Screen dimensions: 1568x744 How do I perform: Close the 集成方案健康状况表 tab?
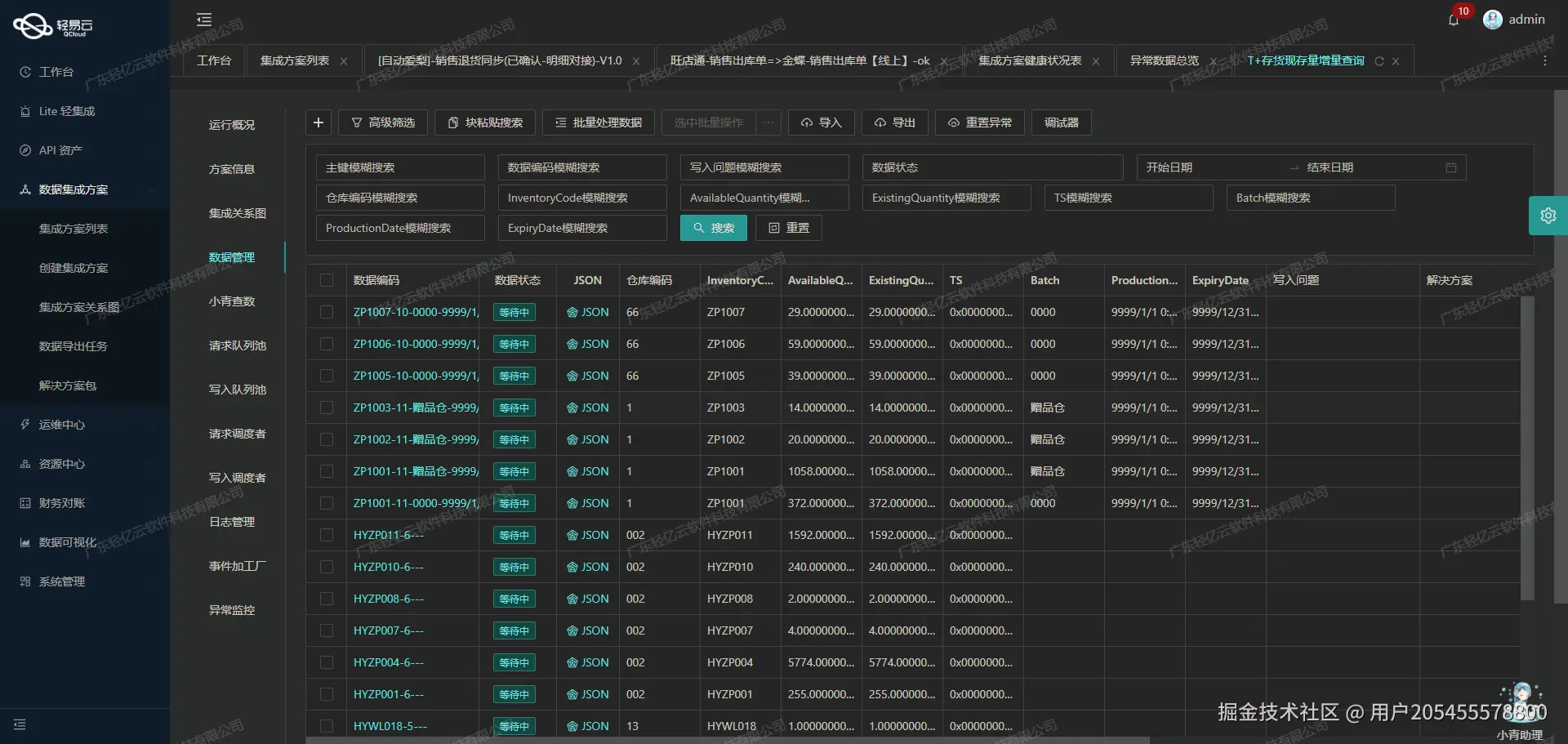pyautogui.click(x=1096, y=61)
